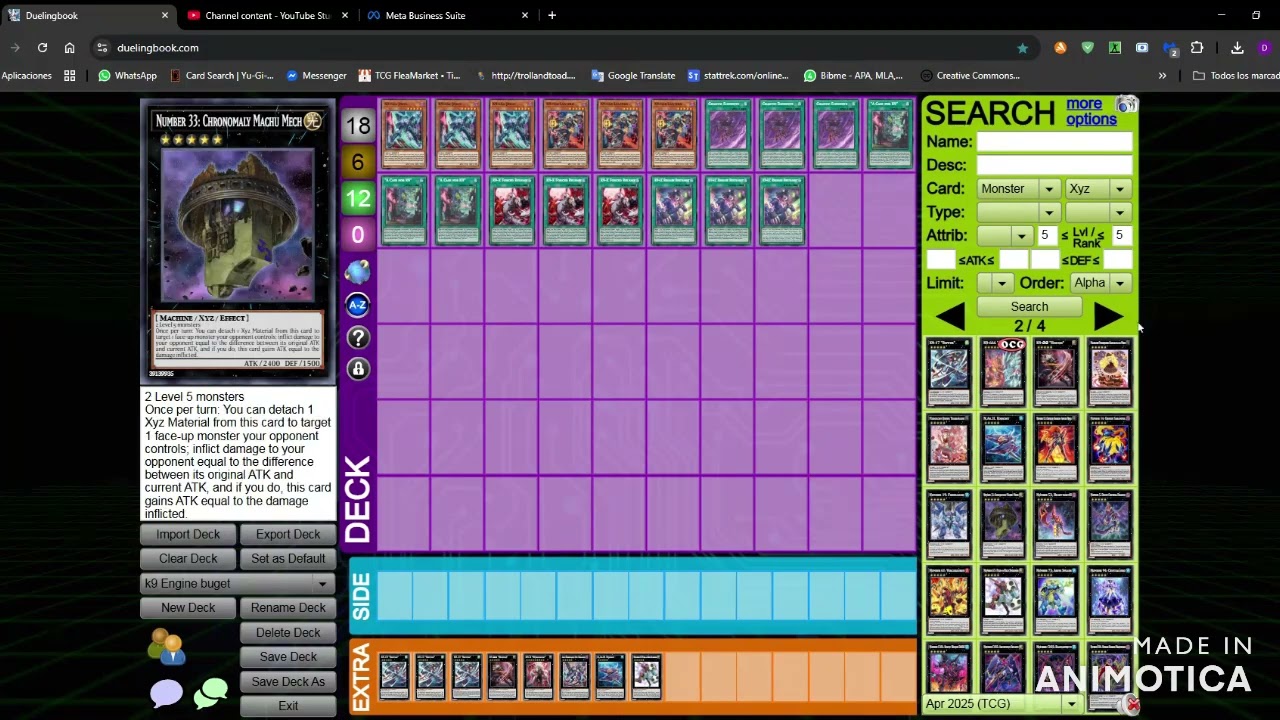Click Clear Deck button
This screenshot has height=720, width=1280.
(188, 558)
